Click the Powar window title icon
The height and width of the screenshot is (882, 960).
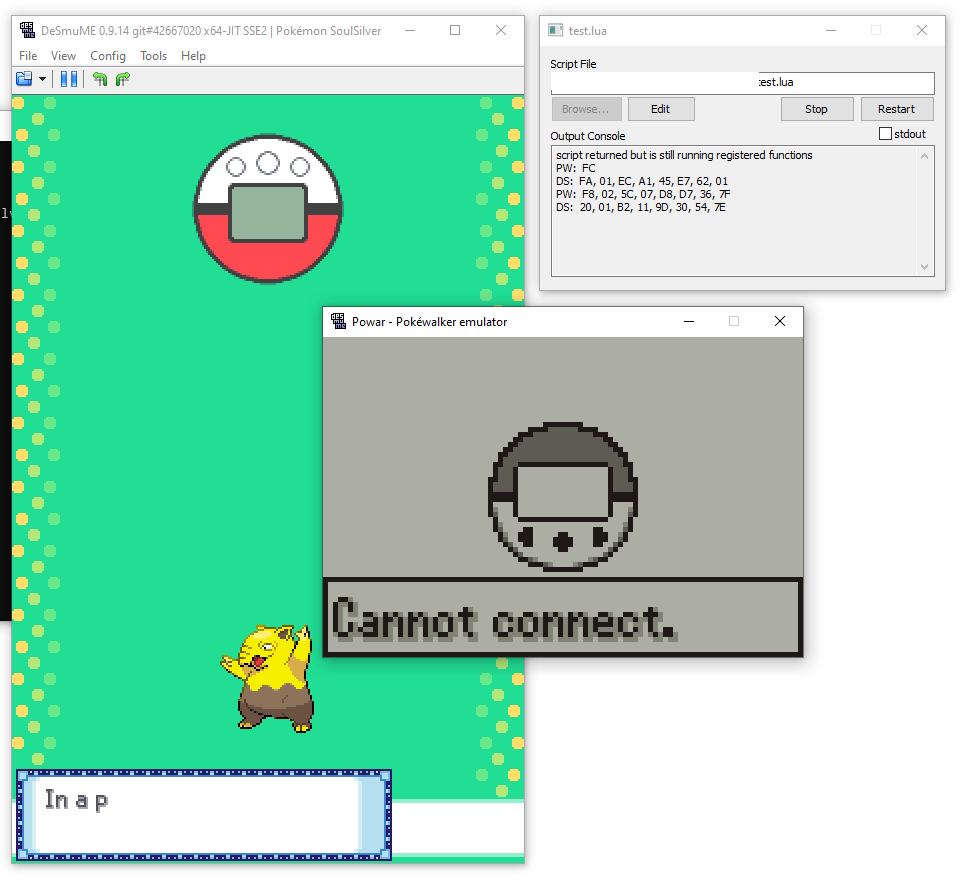pos(338,321)
